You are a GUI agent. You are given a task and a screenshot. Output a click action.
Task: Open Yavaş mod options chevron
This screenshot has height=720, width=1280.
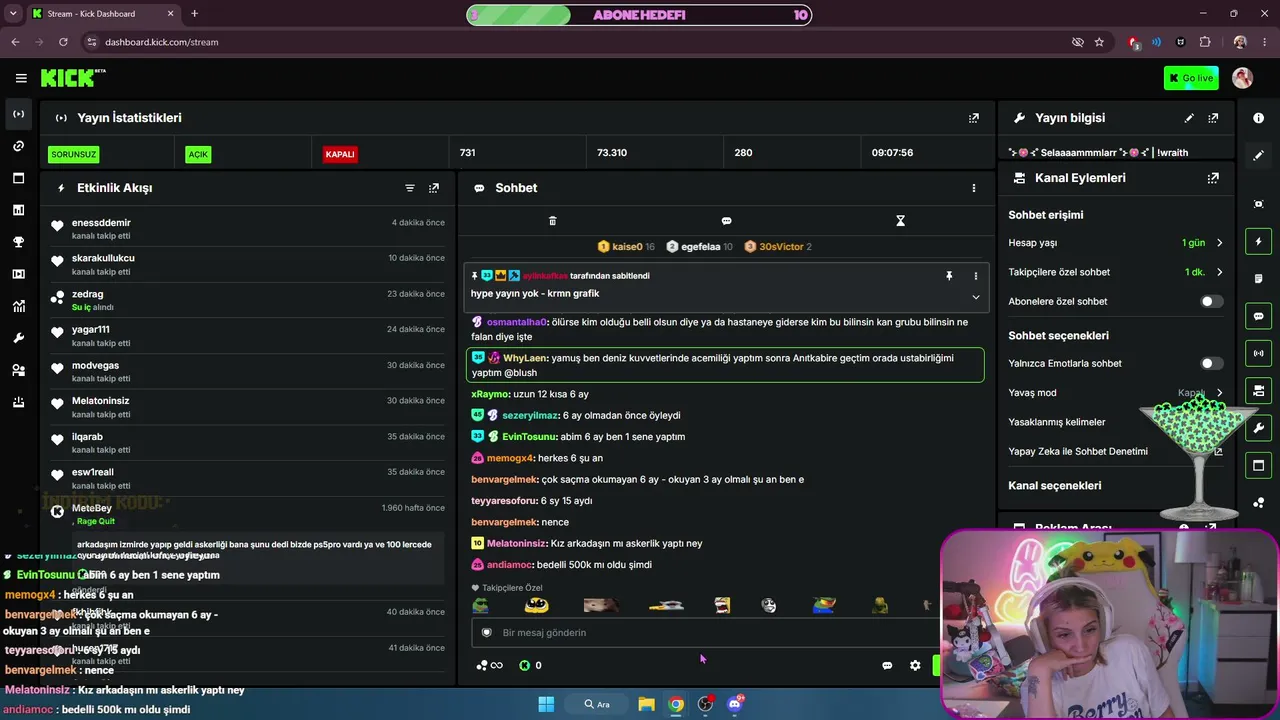(x=1219, y=393)
